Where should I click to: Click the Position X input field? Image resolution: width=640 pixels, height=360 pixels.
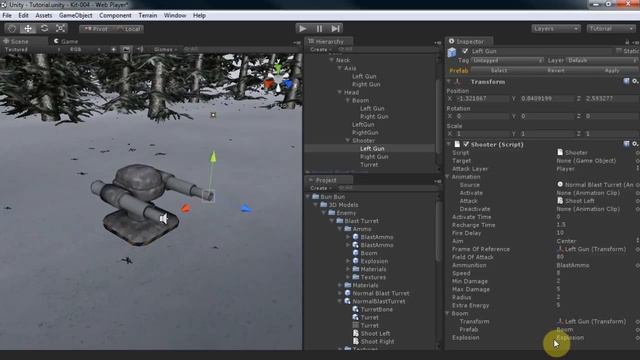coord(482,99)
